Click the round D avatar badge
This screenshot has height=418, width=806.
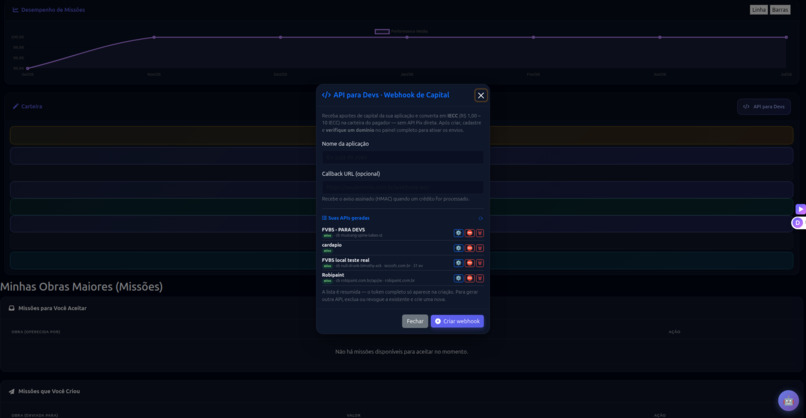click(x=798, y=223)
